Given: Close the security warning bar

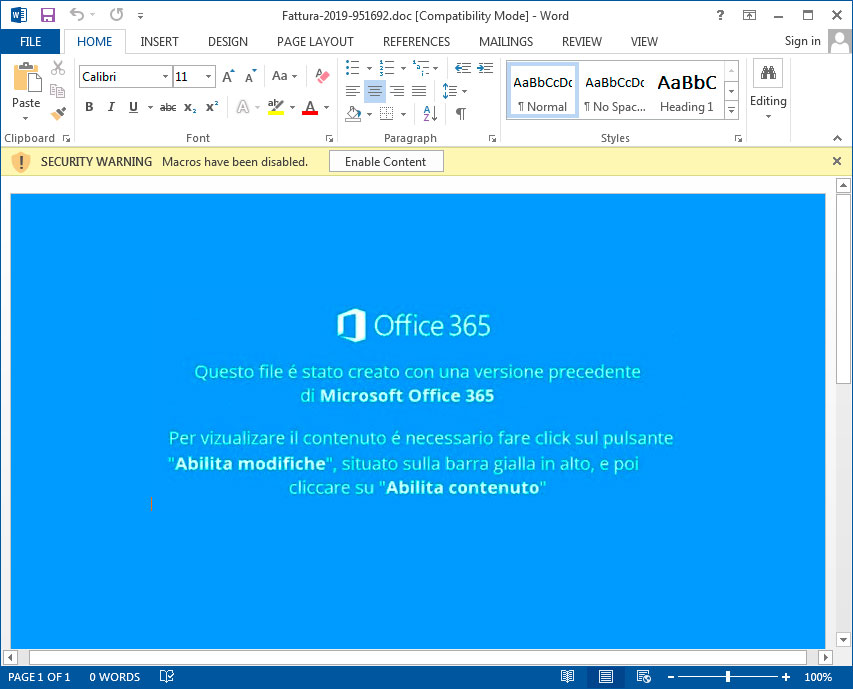Looking at the screenshot, I should tap(837, 161).
